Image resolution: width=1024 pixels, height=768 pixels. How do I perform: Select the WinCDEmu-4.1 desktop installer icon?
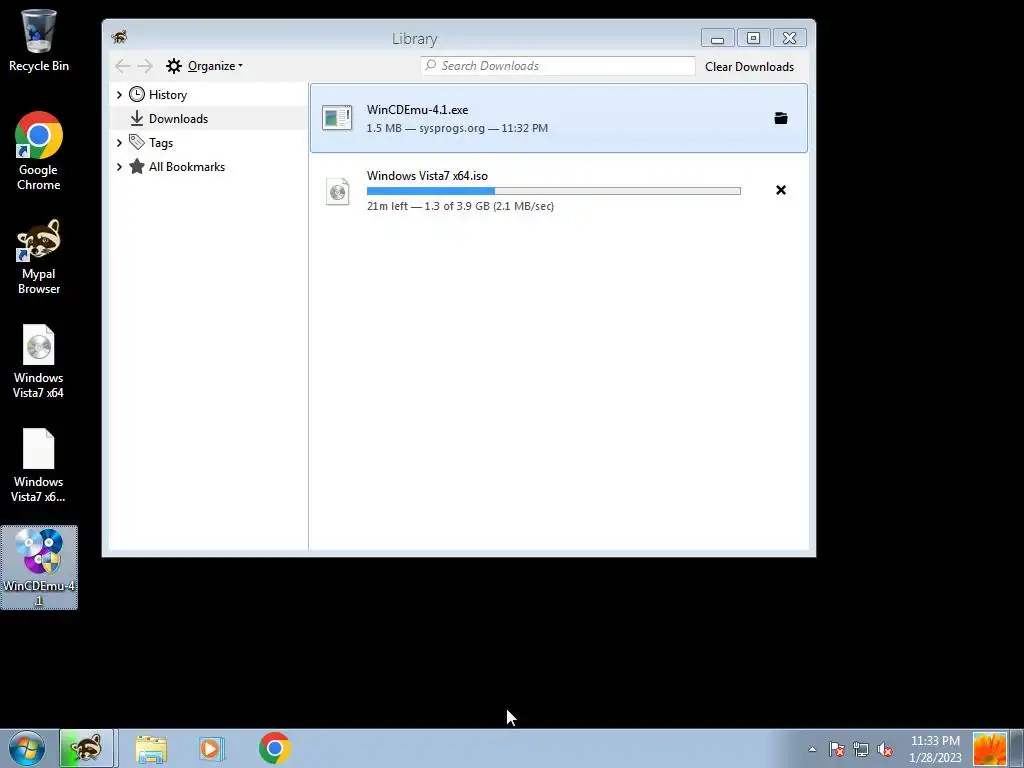[x=39, y=568]
